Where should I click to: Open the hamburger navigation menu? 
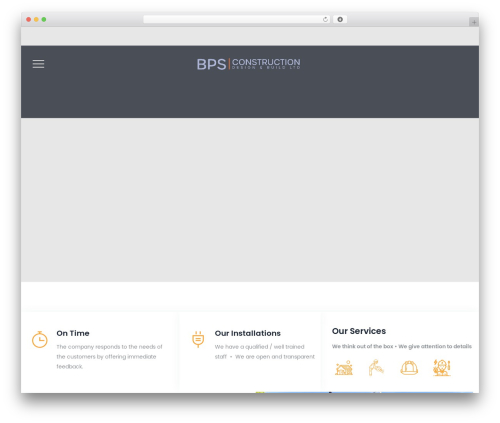(38, 64)
